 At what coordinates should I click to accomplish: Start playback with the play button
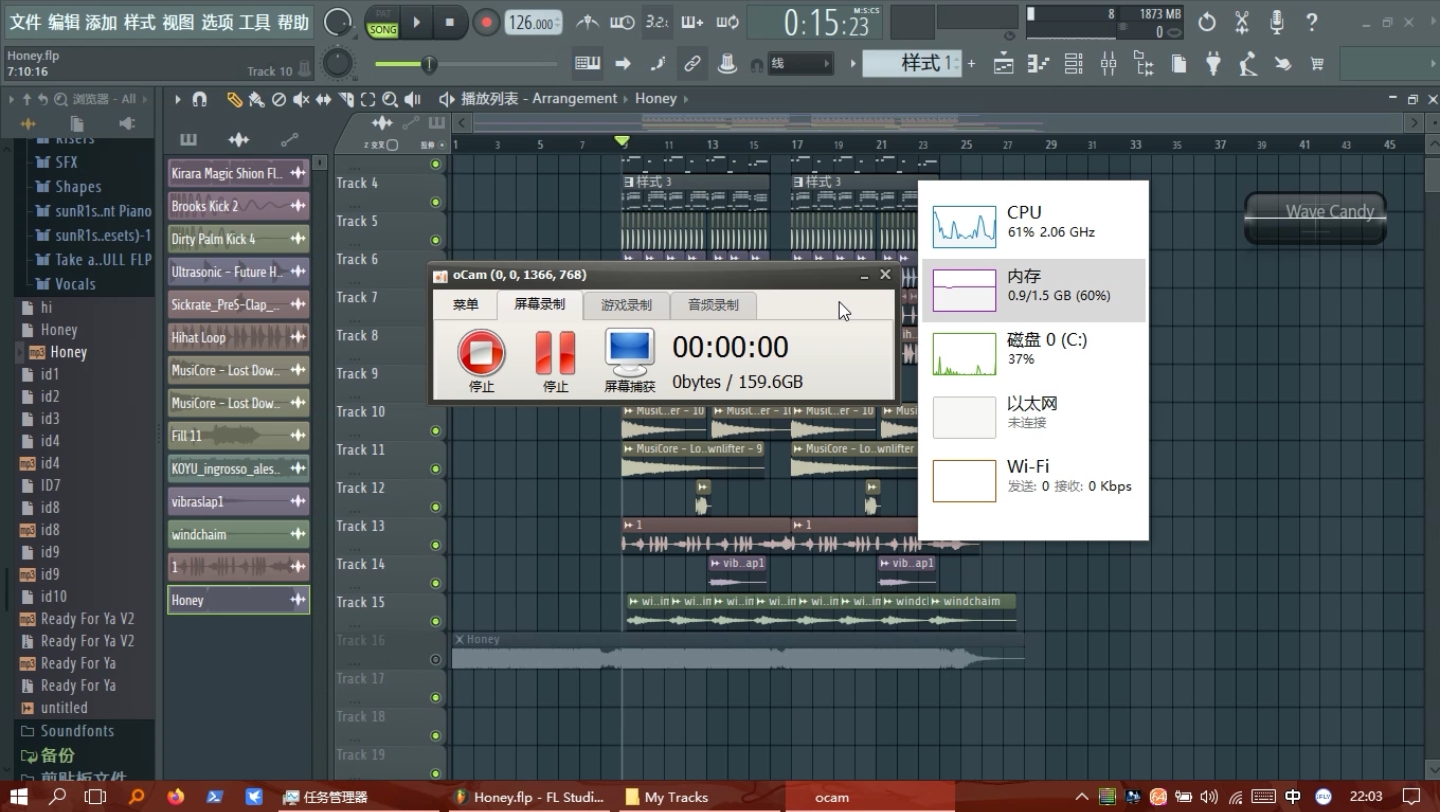point(417,22)
